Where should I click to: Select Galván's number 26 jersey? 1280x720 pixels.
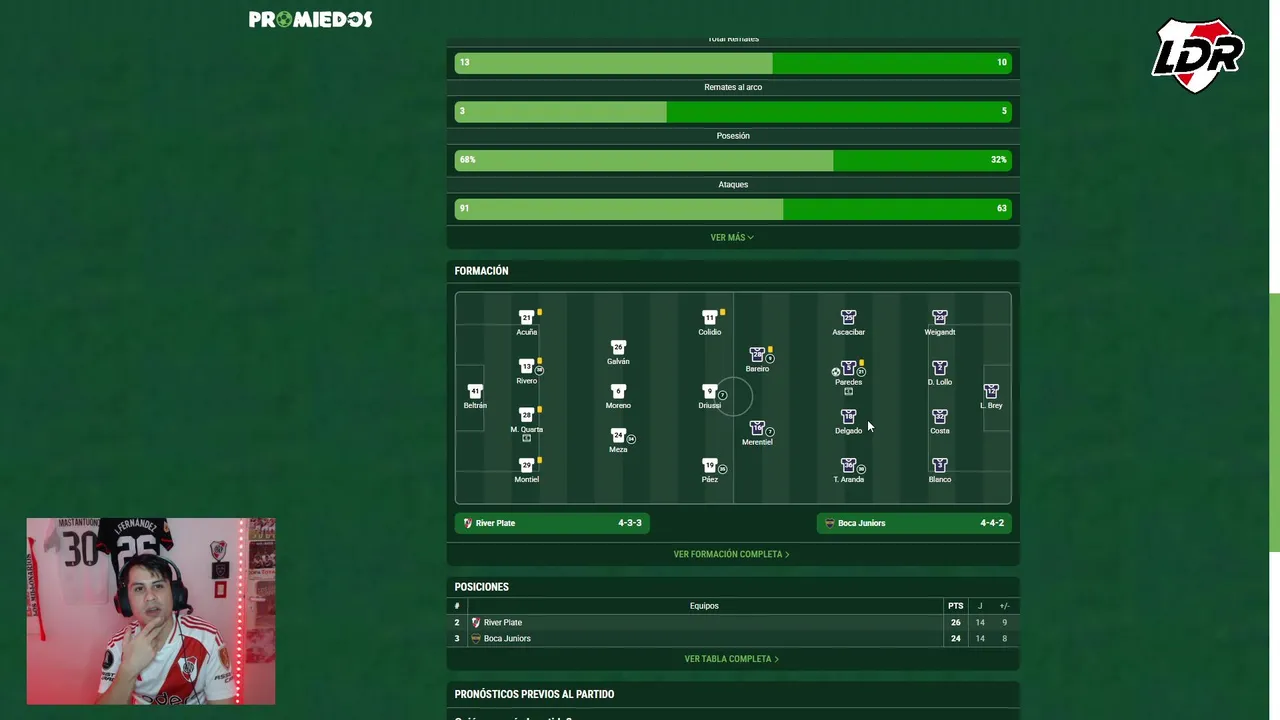(618, 347)
